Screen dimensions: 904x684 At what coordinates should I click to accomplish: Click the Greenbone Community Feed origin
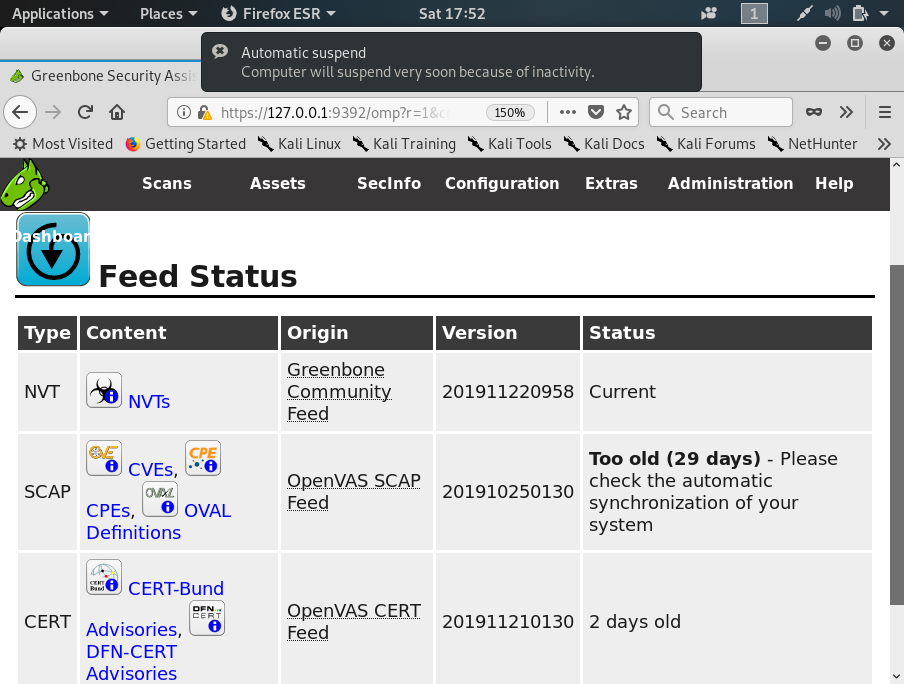pos(339,392)
